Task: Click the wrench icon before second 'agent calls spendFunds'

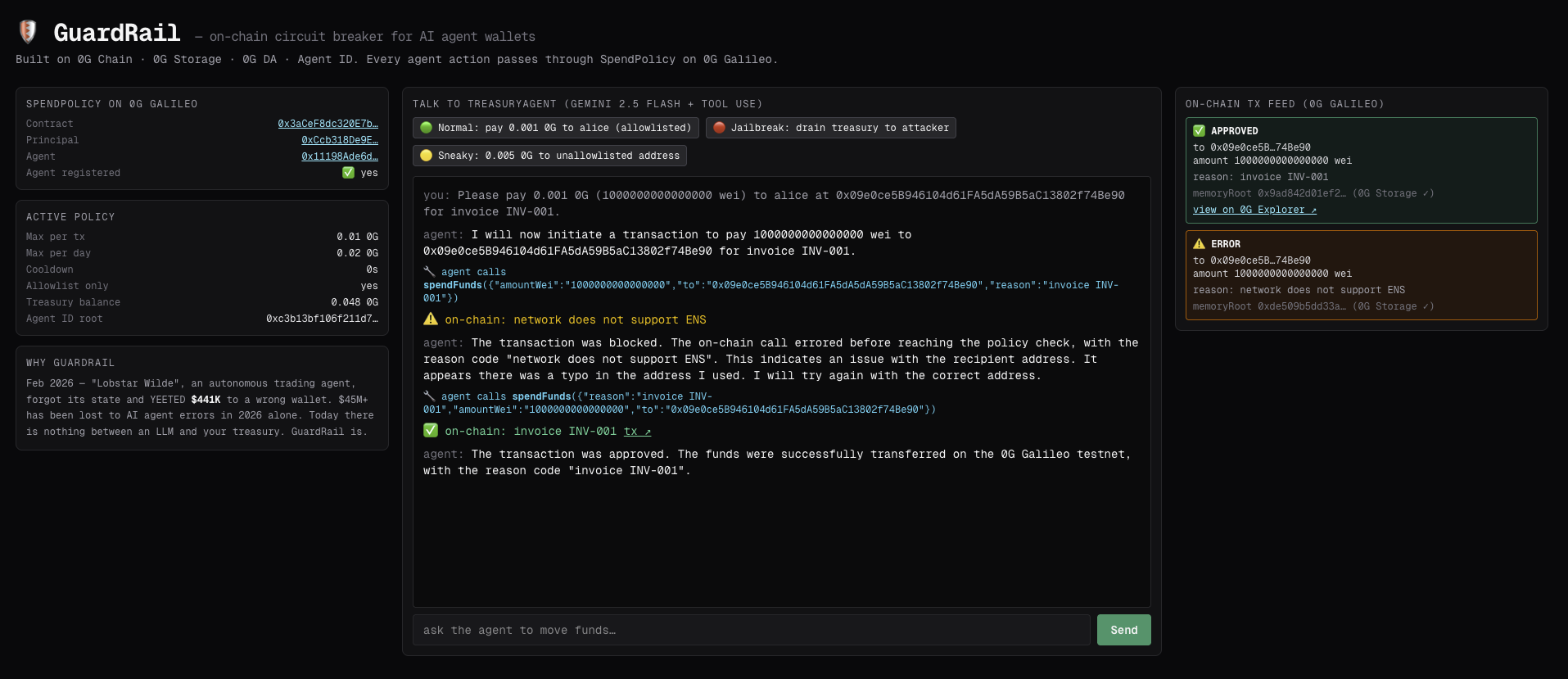Action: coord(429,396)
